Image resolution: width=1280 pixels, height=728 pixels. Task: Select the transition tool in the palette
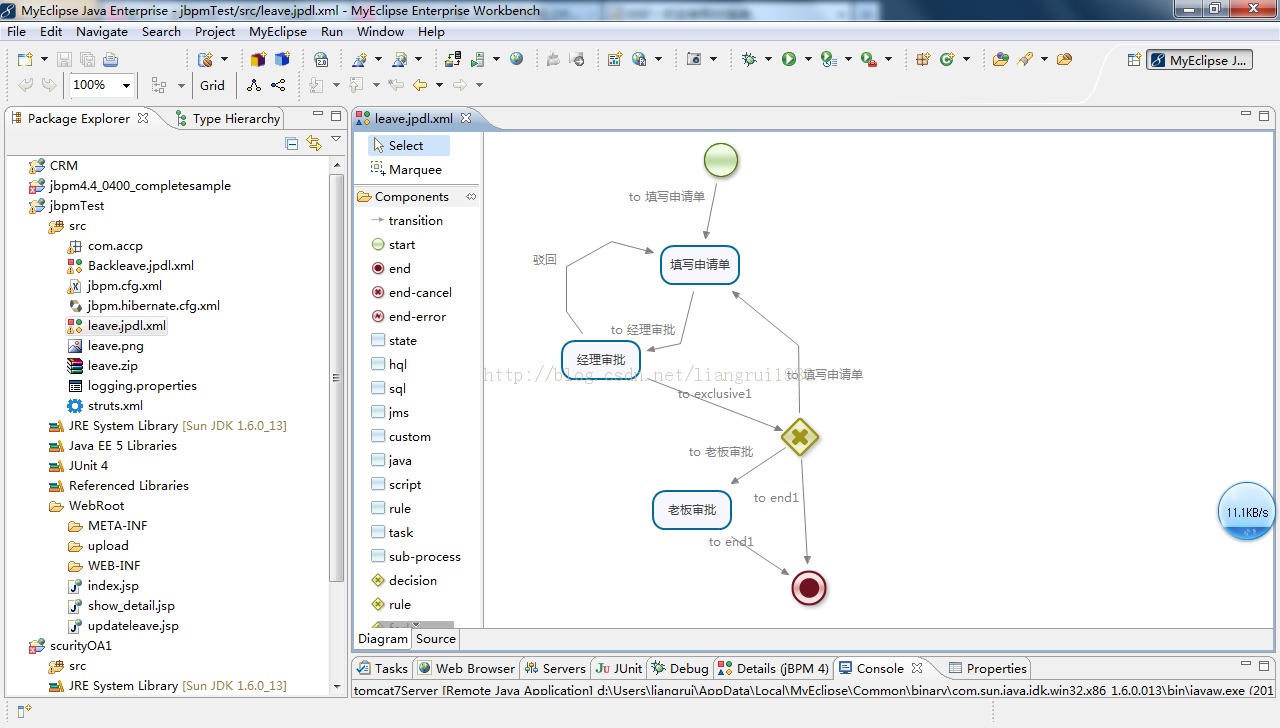[x=414, y=221]
